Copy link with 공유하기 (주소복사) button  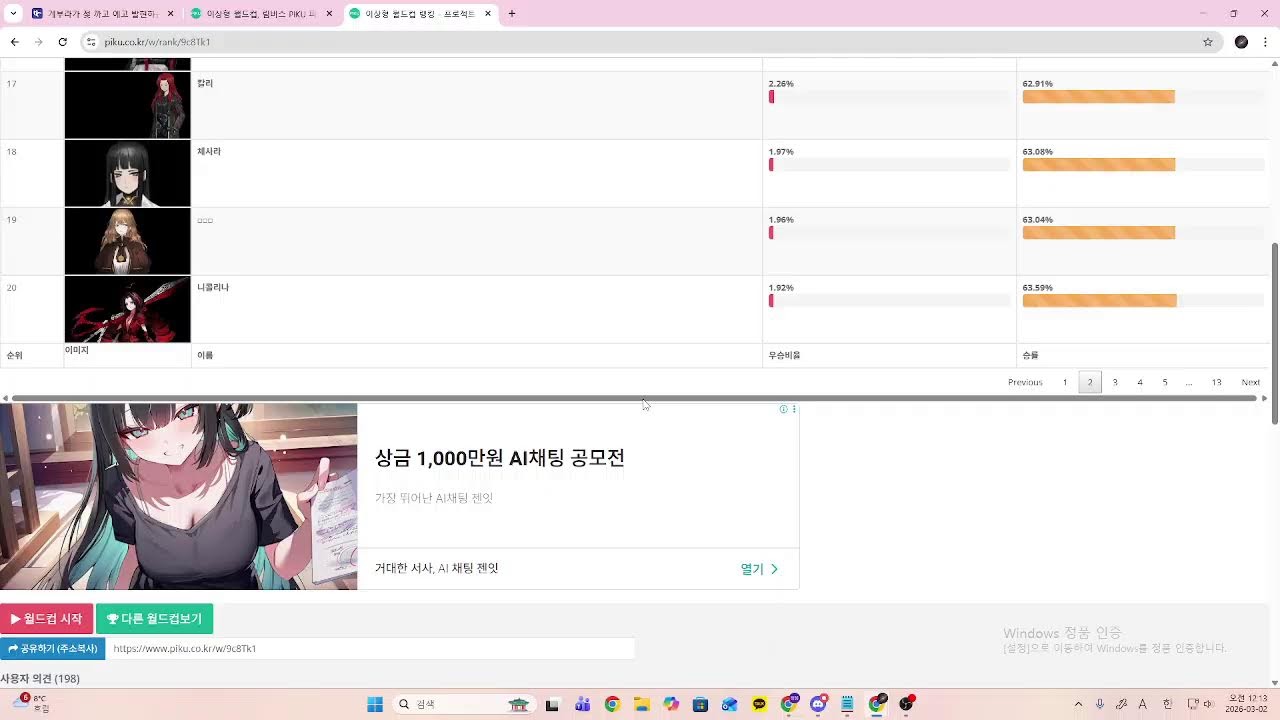[52, 648]
